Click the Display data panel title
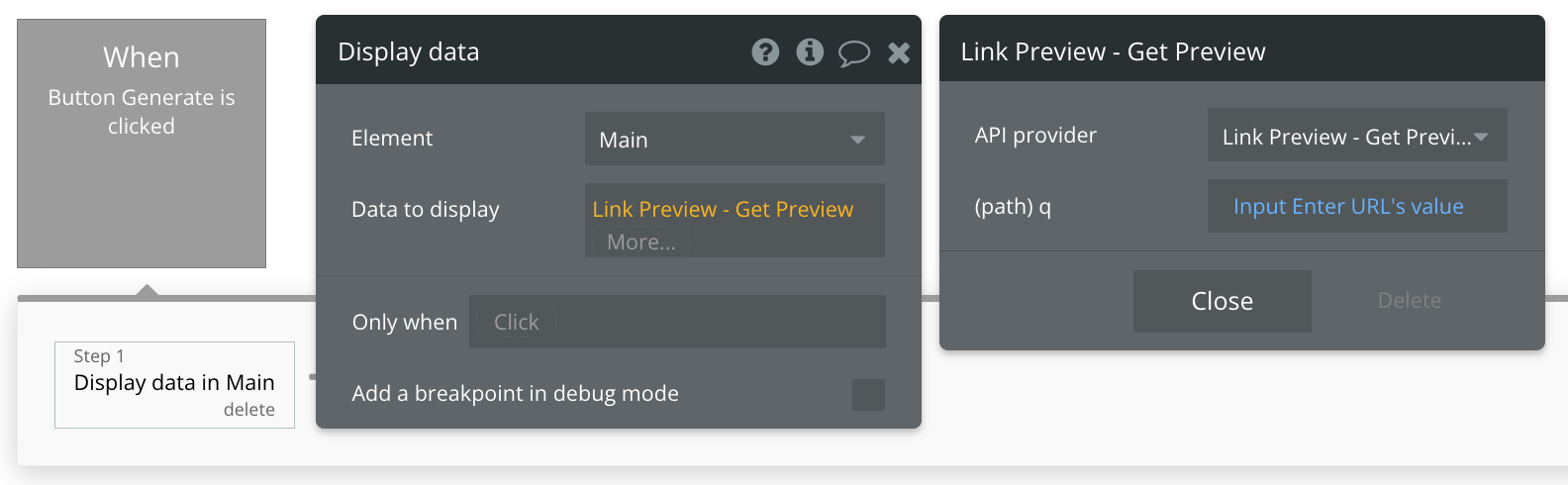The image size is (1568, 485). tap(409, 51)
